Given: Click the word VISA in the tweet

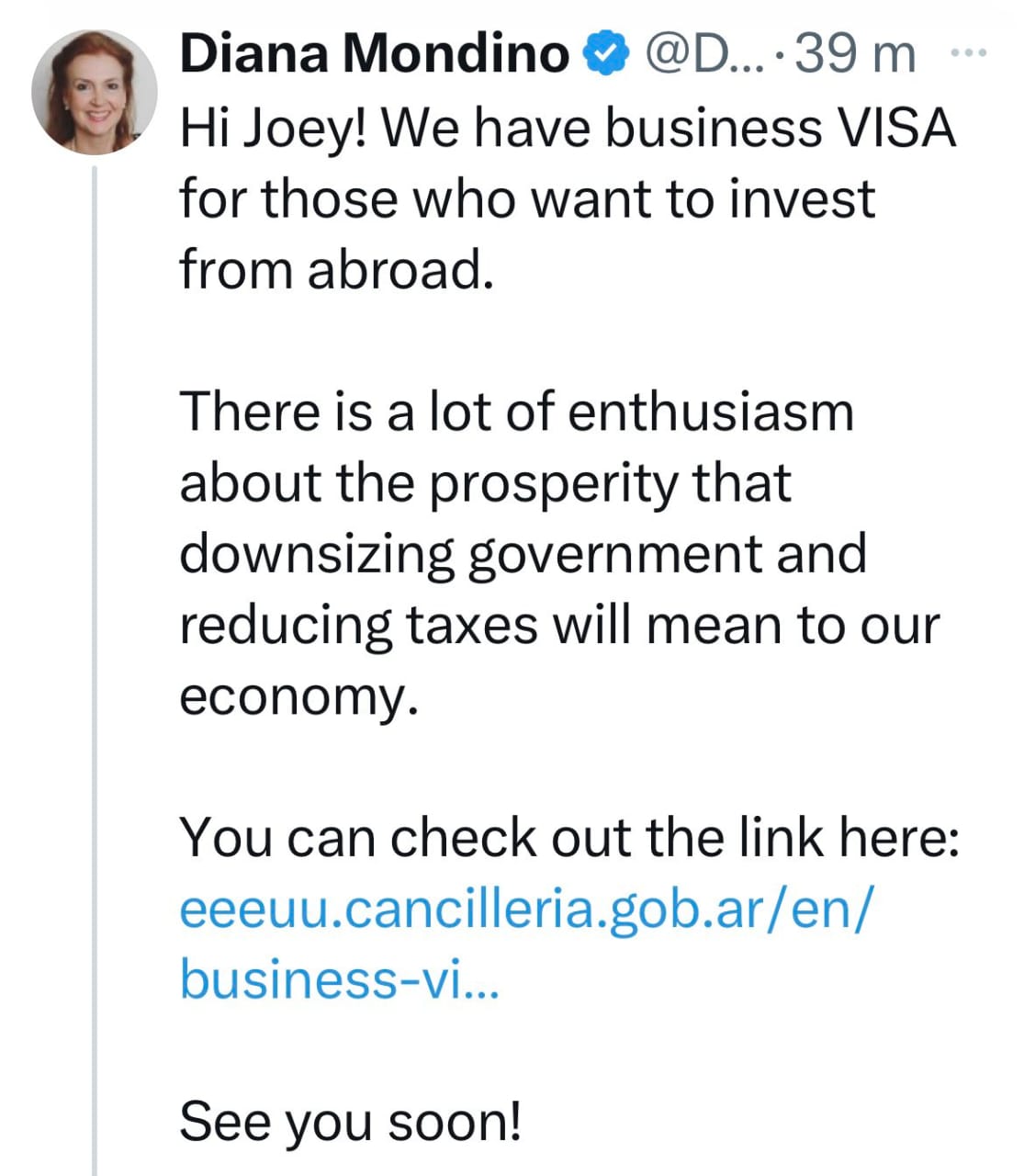Looking at the screenshot, I should tap(899, 128).
